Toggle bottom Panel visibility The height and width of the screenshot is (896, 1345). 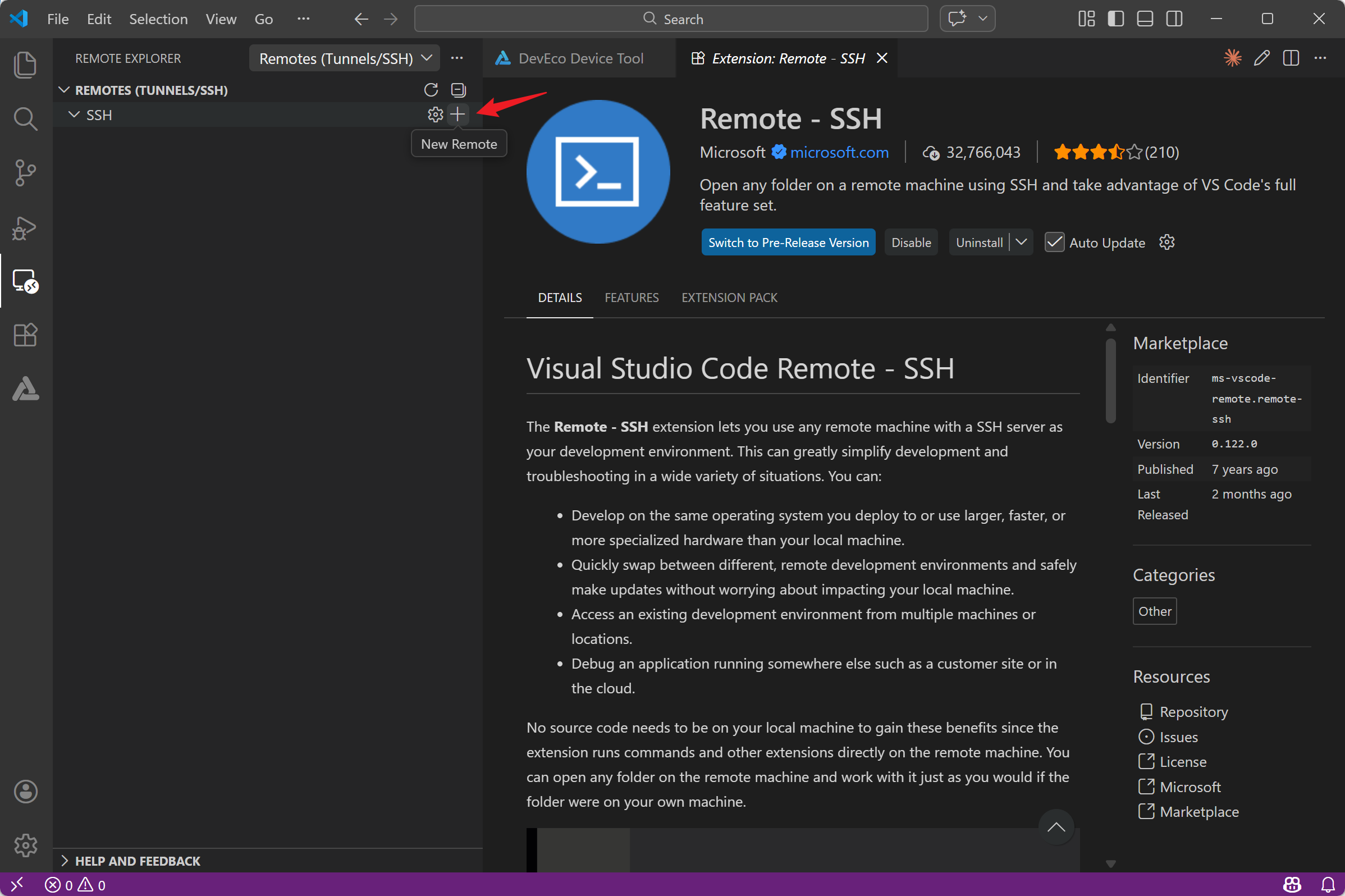click(1145, 19)
